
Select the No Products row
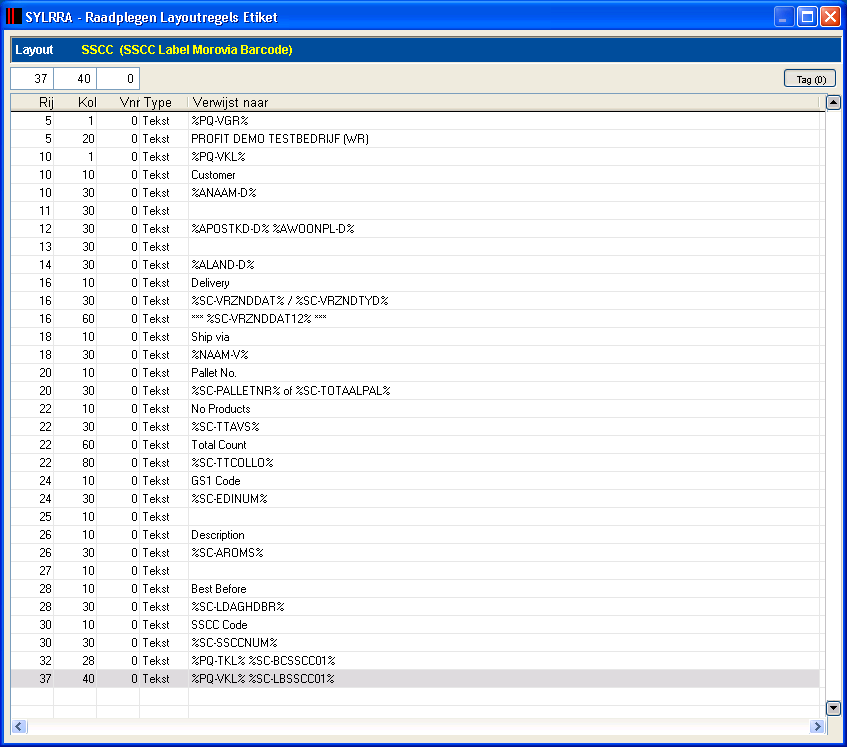(x=415, y=409)
